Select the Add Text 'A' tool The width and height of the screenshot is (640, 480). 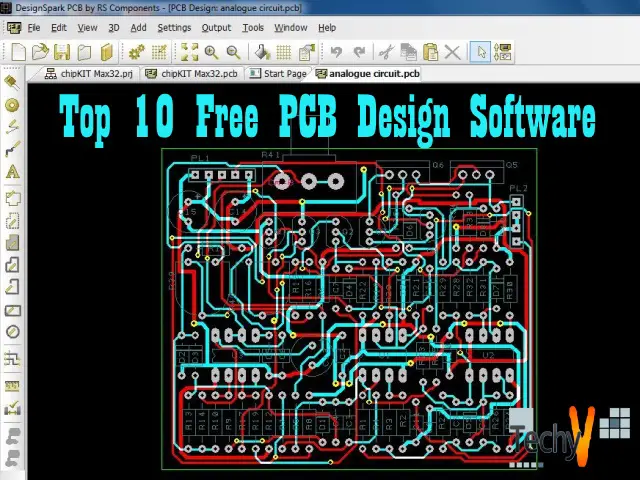click(x=13, y=171)
